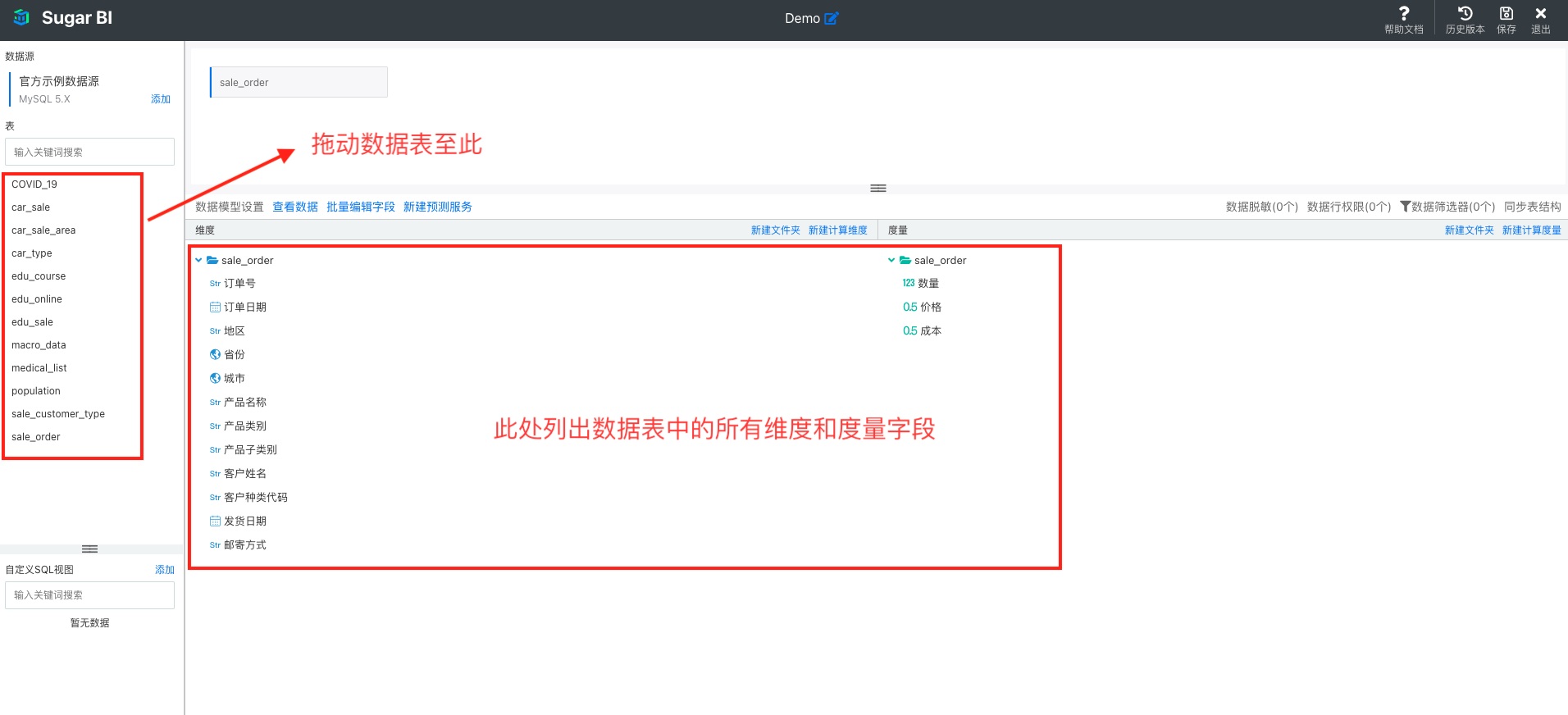Screen dimensions: 1568x715
Task: Open 历史版本 history icon
Action: pos(1465,13)
